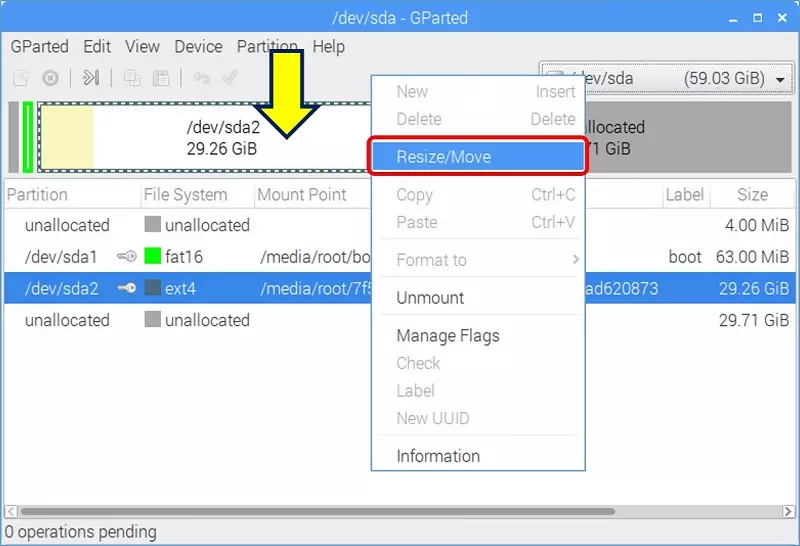The width and height of the screenshot is (800, 546).
Task: Click the Delete partition toolbar icon
Action: 50,78
